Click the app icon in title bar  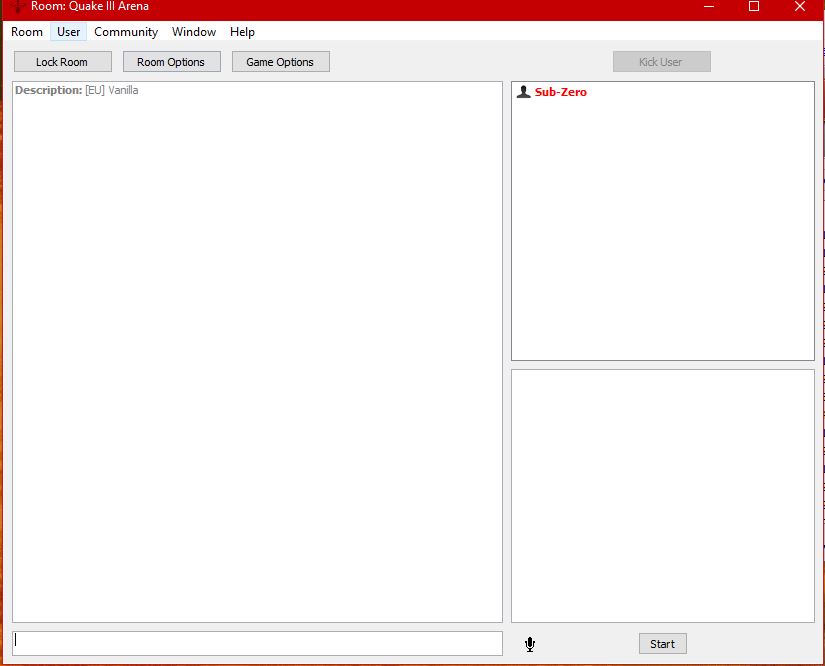(17, 6)
